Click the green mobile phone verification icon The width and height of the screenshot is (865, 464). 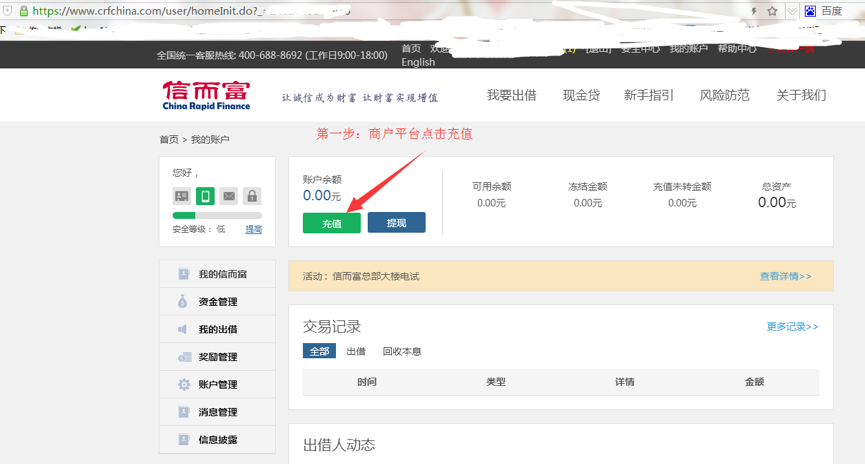(205, 196)
